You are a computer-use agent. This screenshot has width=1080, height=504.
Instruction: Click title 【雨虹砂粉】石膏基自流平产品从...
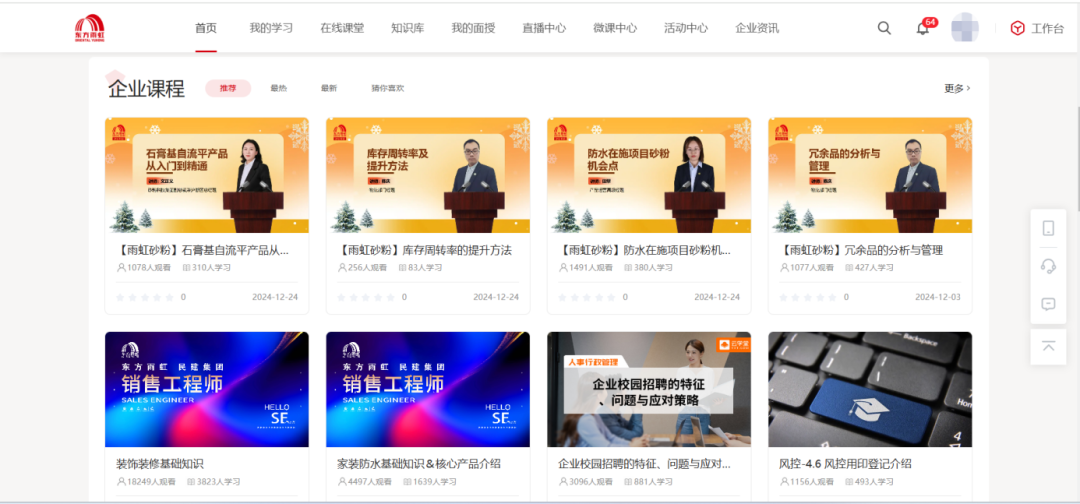pyautogui.click(x=202, y=250)
